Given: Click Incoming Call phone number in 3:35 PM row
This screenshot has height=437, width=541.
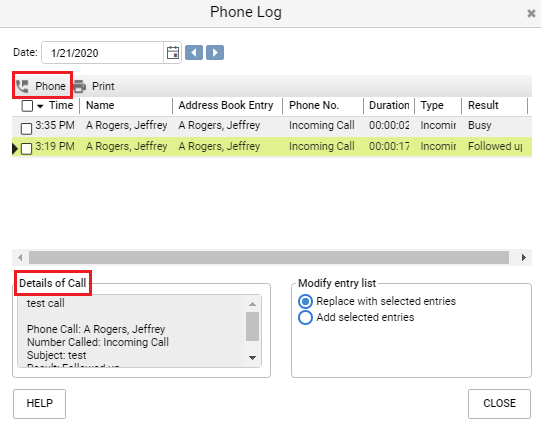Looking at the screenshot, I should pos(322,125).
